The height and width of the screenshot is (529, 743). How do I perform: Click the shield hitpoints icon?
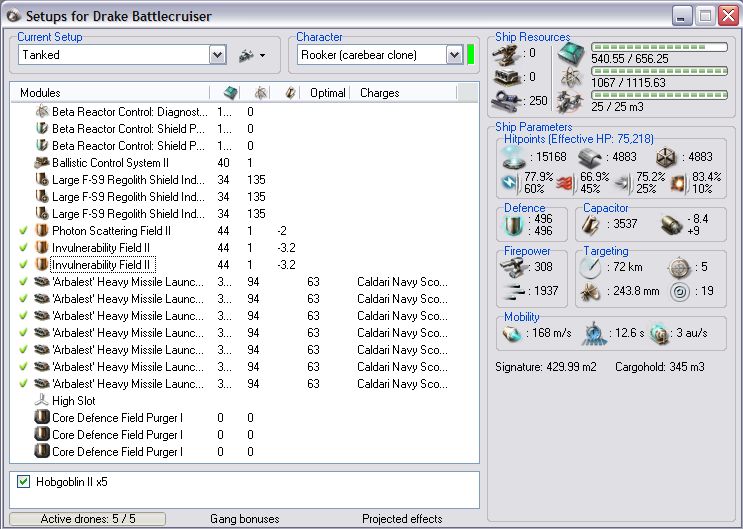513,157
